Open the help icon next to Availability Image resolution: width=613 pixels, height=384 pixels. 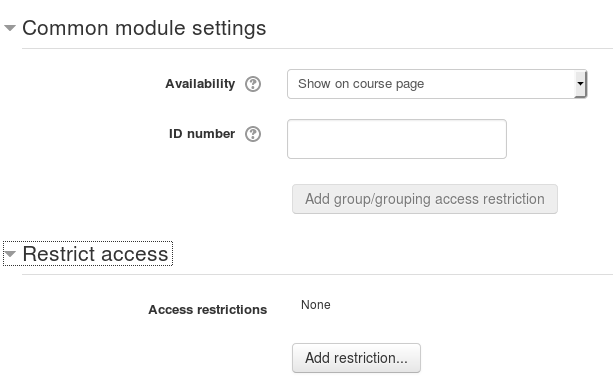[253, 84]
